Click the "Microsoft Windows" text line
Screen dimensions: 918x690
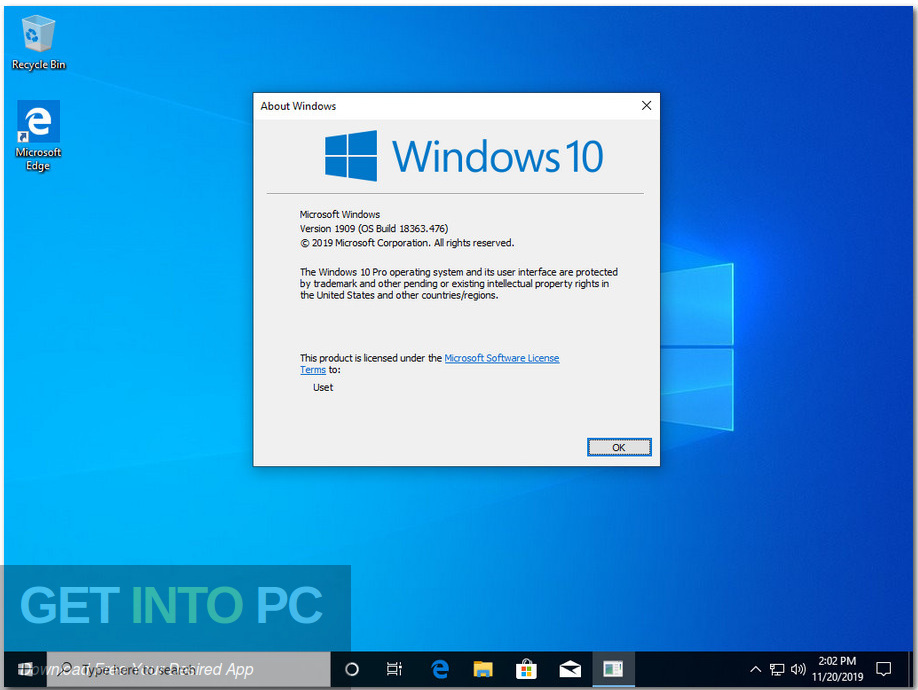click(340, 214)
